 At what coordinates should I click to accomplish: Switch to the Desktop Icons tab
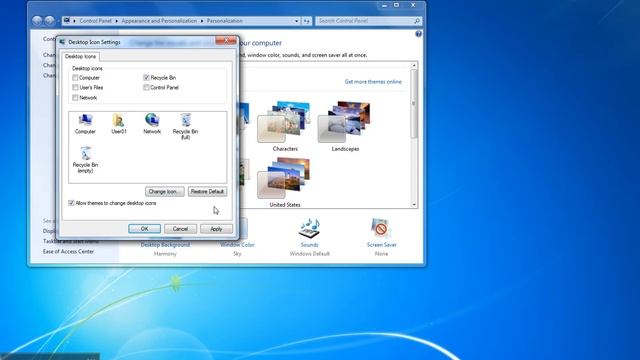point(80,56)
